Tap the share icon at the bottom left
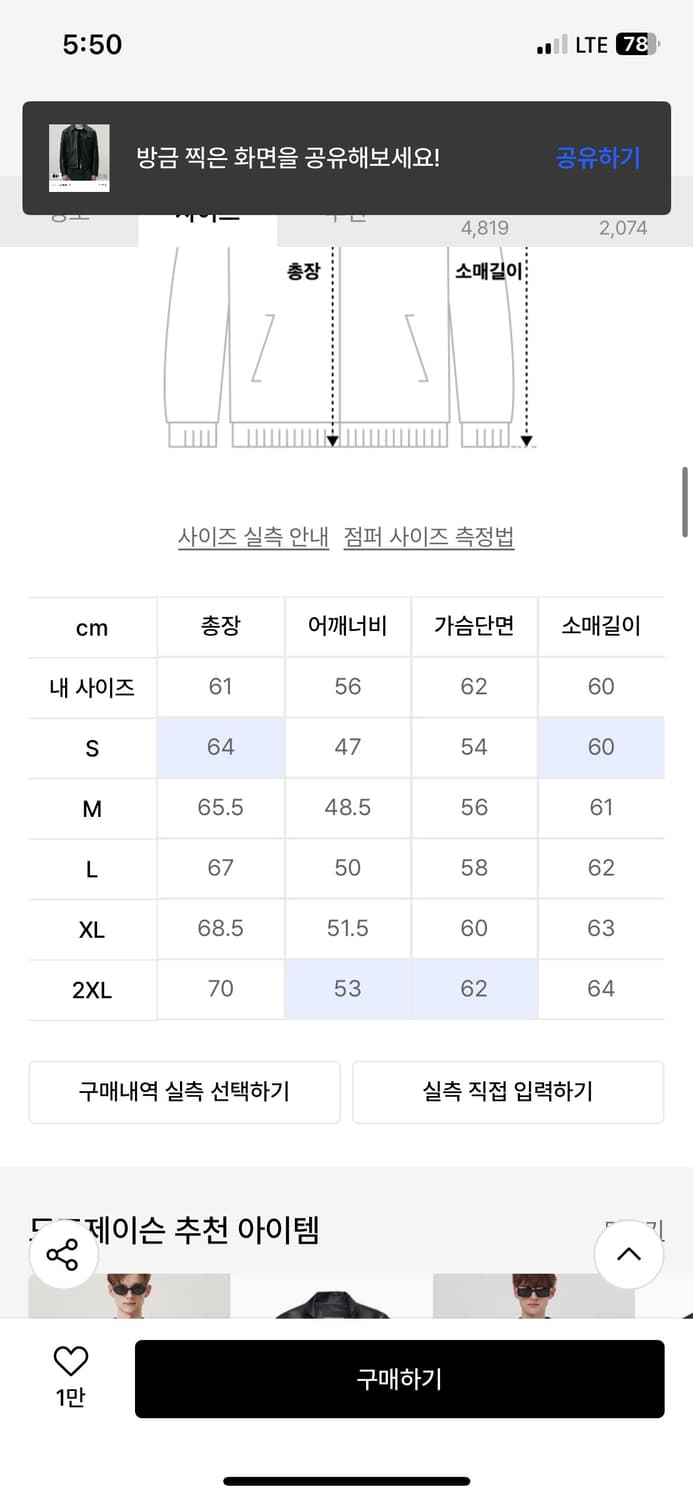This screenshot has width=693, height=1500. [63, 1253]
